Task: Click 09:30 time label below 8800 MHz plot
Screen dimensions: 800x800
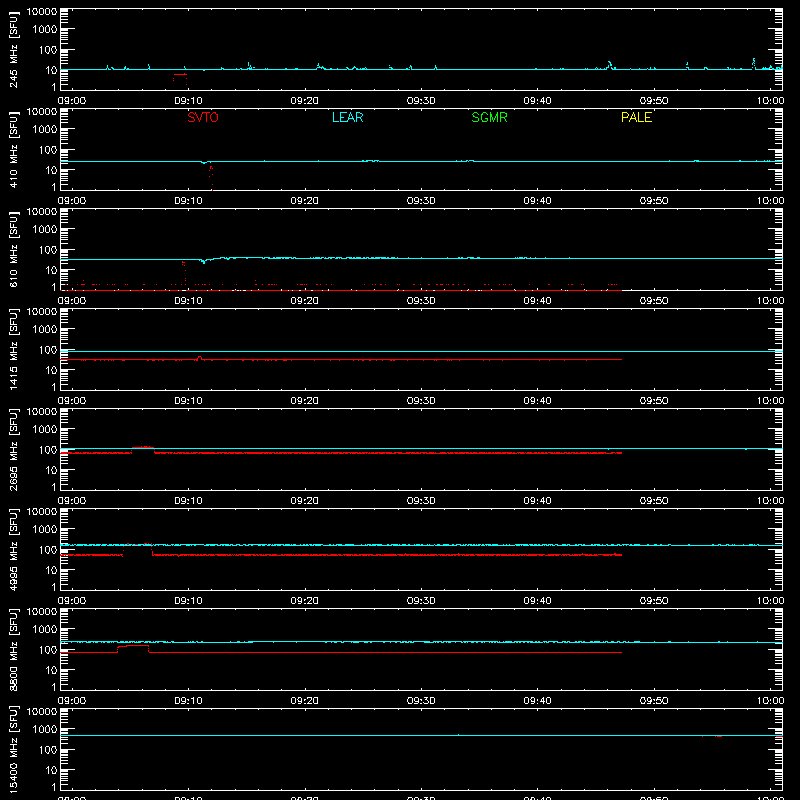Action: tap(421, 701)
